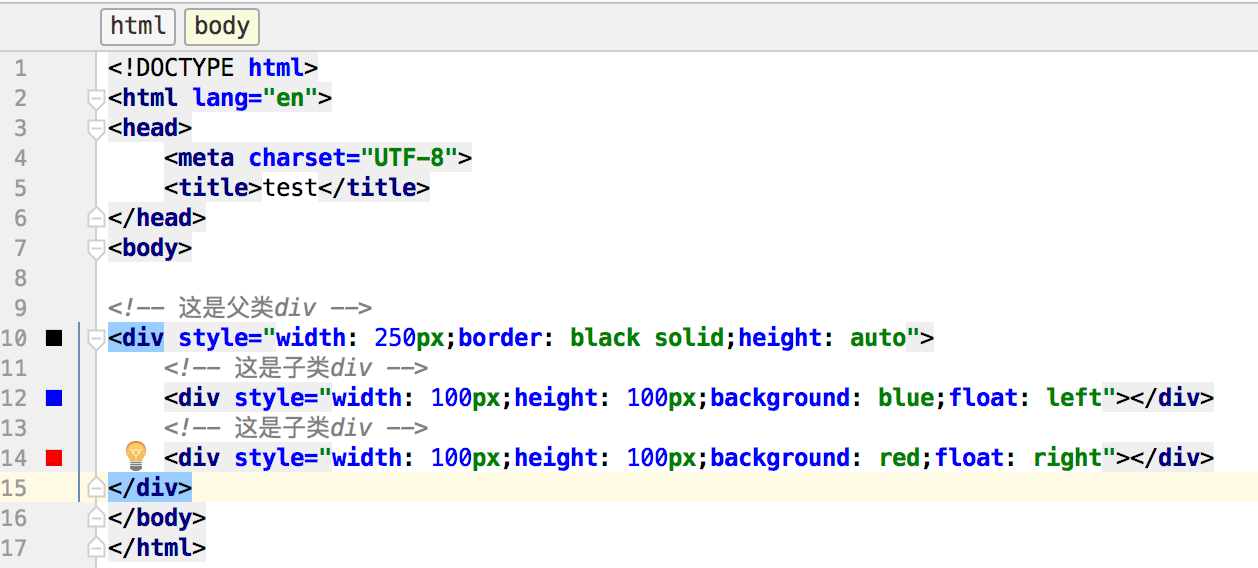1258x568 pixels.
Task: Collapse the html tag fold on line 2
Action: pos(96,98)
